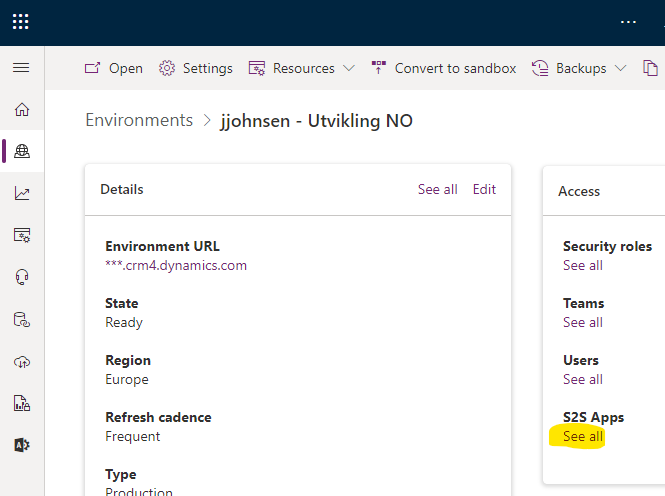Click the Backups history icon

pos(540,68)
